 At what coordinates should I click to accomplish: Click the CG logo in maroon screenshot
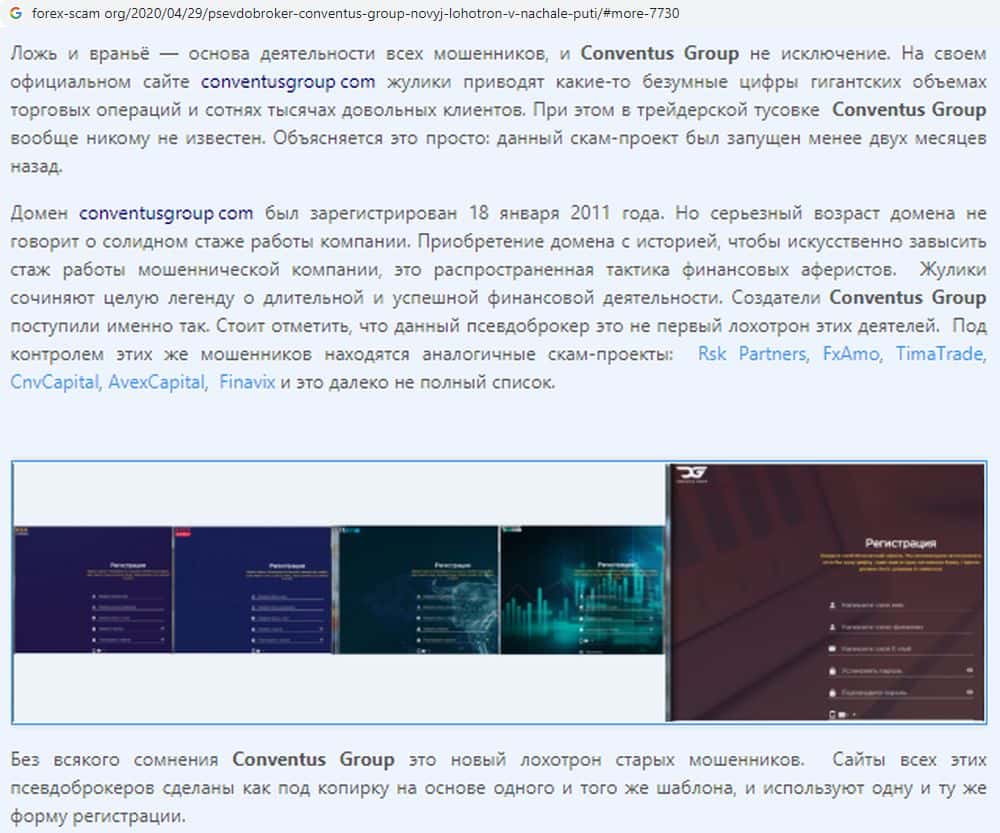point(691,474)
